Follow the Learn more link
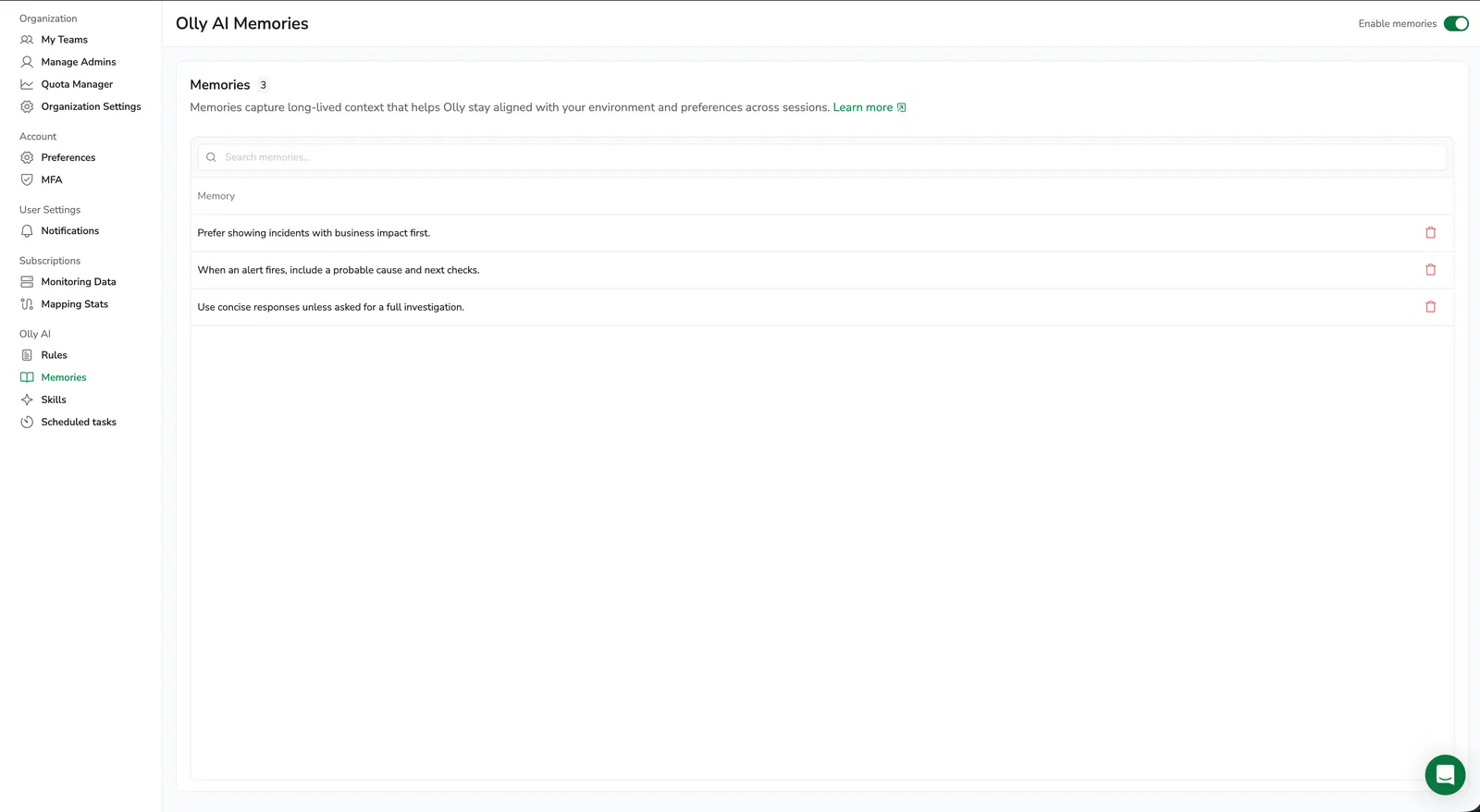 click(x=863, y=107)
